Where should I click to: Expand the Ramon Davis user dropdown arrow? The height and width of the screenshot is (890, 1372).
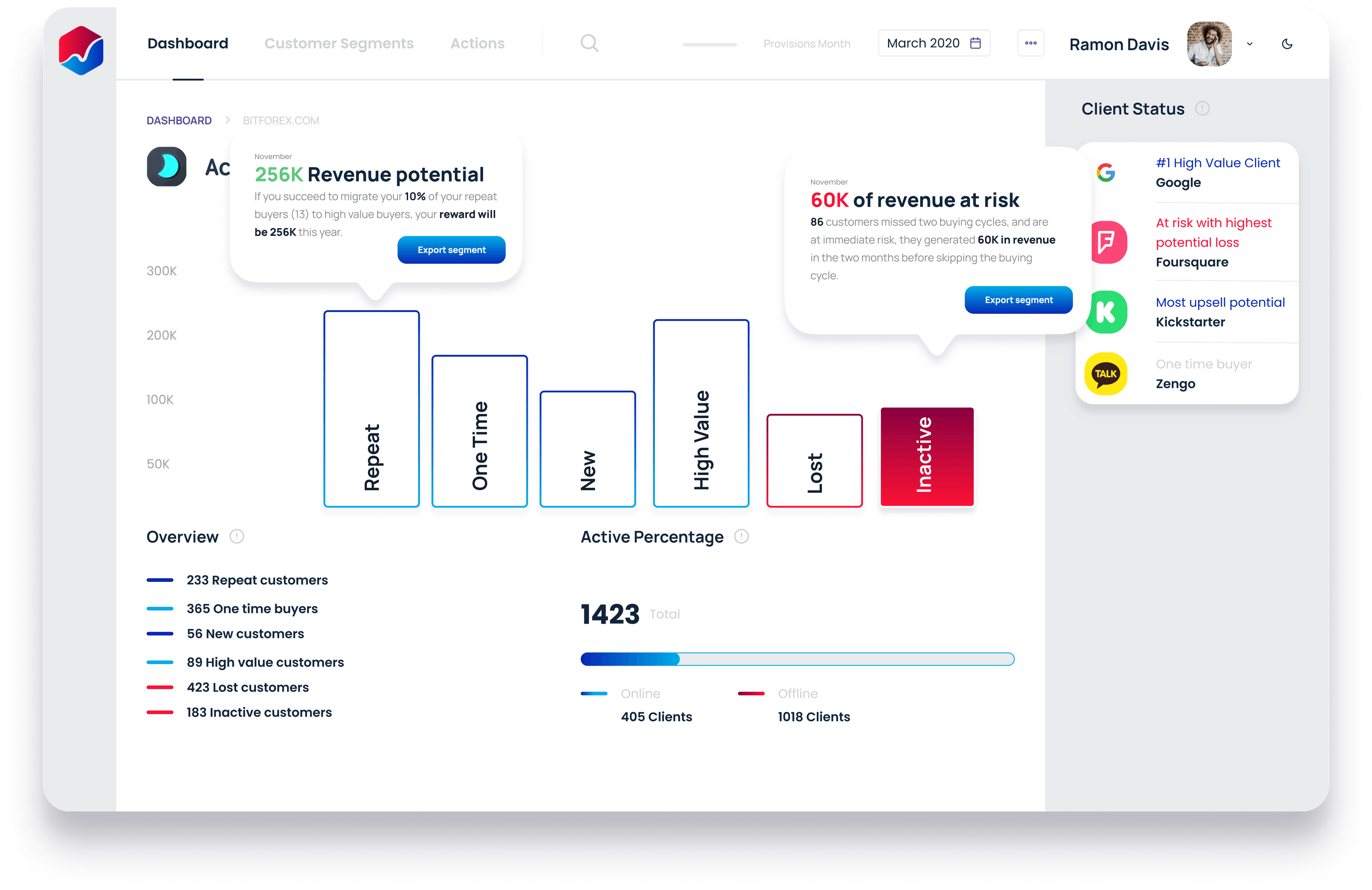[1249, 44]
